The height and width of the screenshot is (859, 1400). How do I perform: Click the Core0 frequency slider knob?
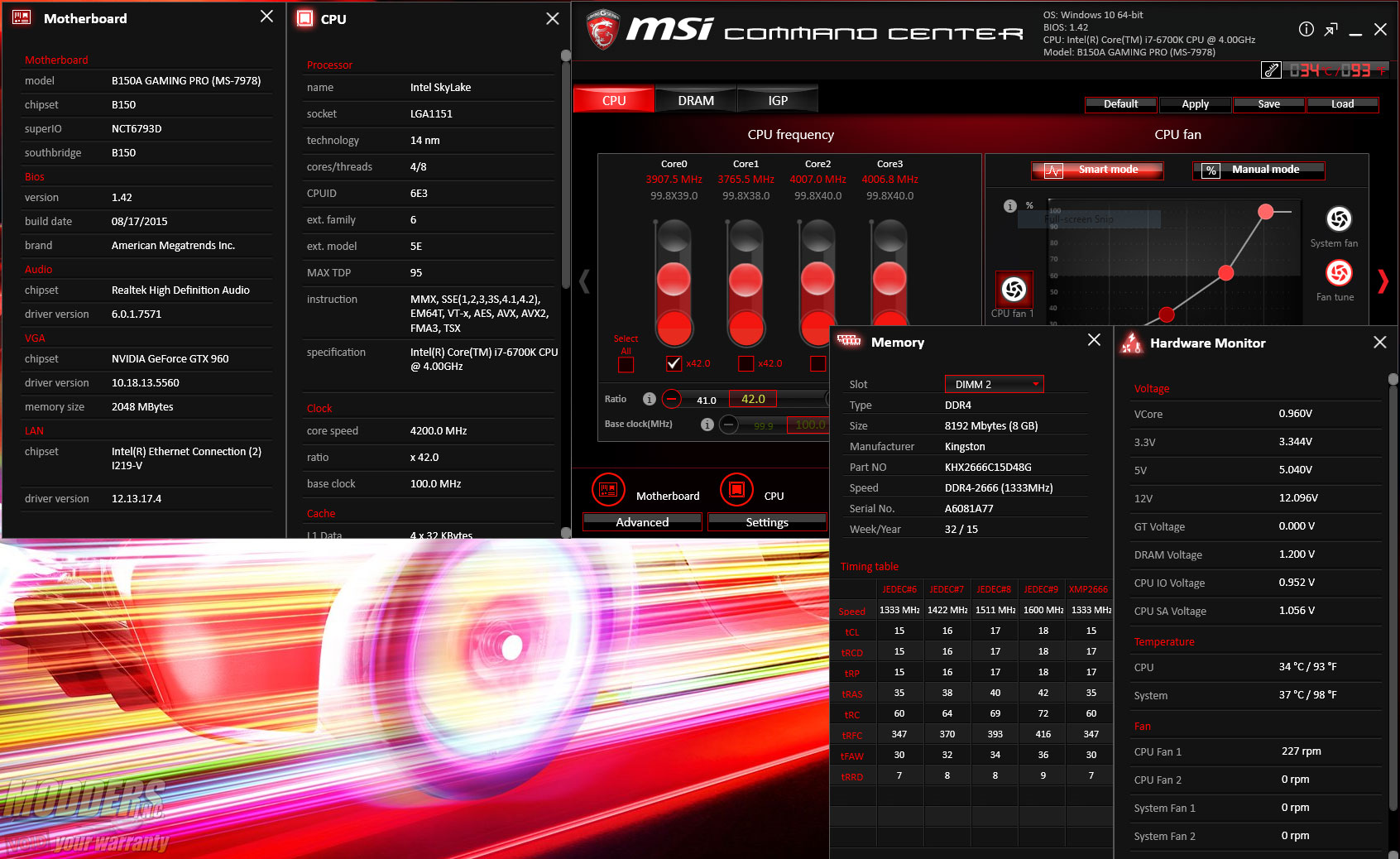[674, 279]
